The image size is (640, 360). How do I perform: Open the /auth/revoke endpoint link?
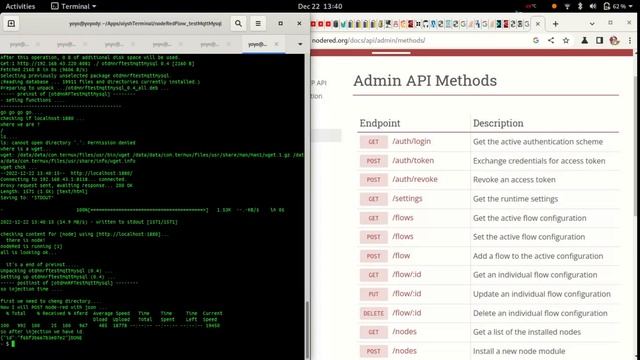415,179
